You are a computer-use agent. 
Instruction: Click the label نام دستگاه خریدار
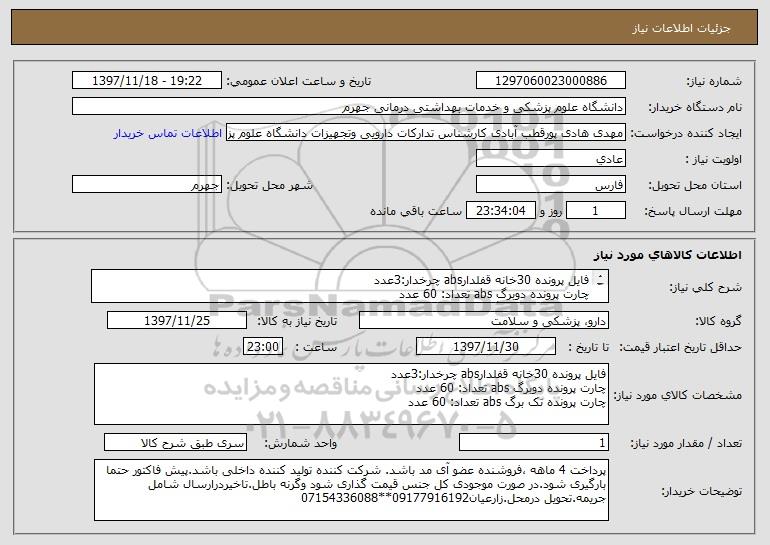pos(695,107)
